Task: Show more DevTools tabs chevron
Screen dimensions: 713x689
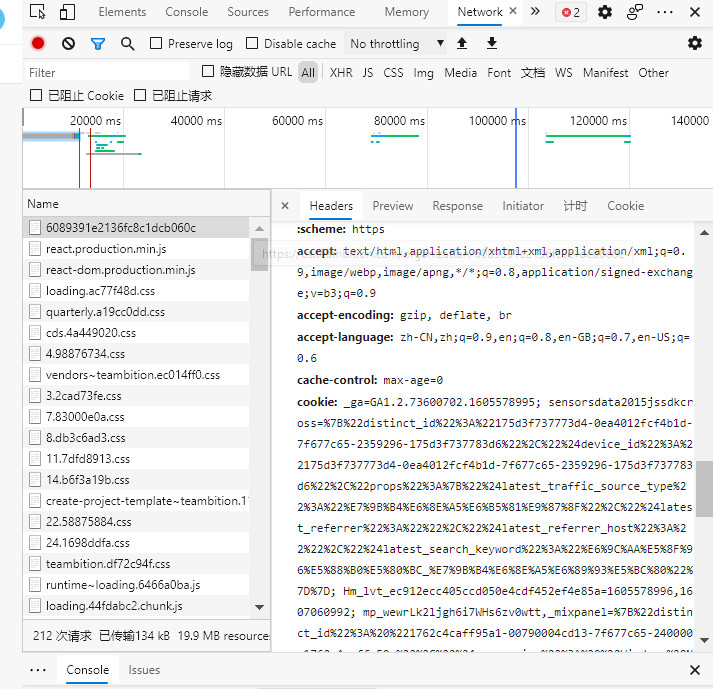Action: 535,11
